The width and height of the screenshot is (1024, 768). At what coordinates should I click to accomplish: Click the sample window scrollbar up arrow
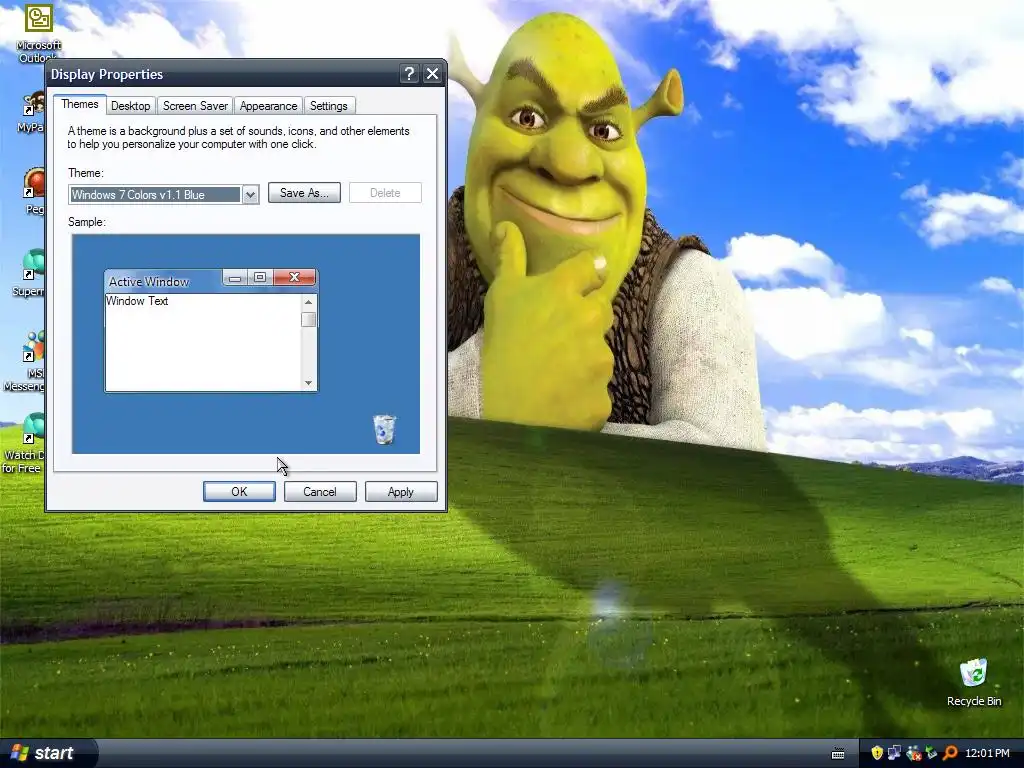(308, 302)
